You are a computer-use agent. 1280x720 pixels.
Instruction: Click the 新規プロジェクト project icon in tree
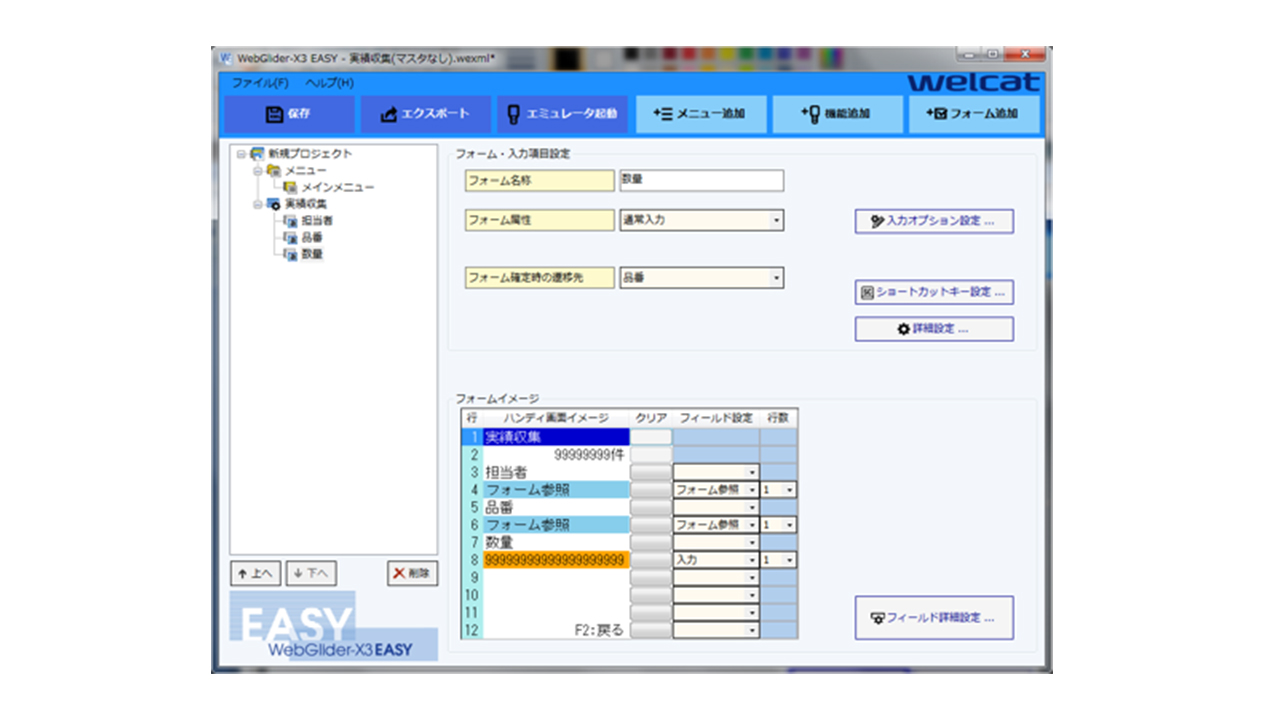tap(257, 154)
